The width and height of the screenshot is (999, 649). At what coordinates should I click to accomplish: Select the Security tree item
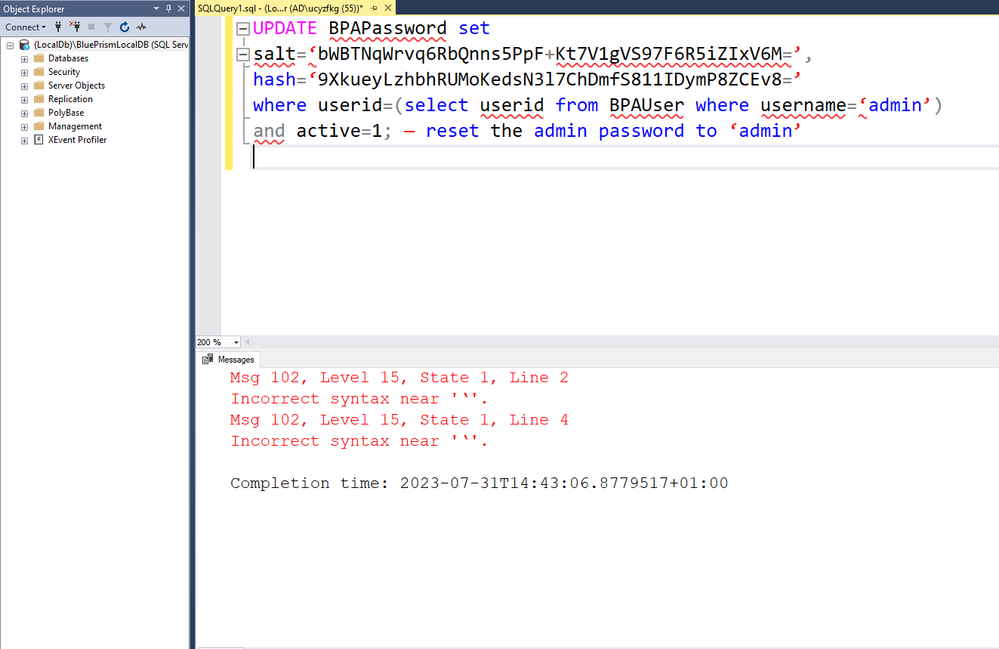[64, 72]
